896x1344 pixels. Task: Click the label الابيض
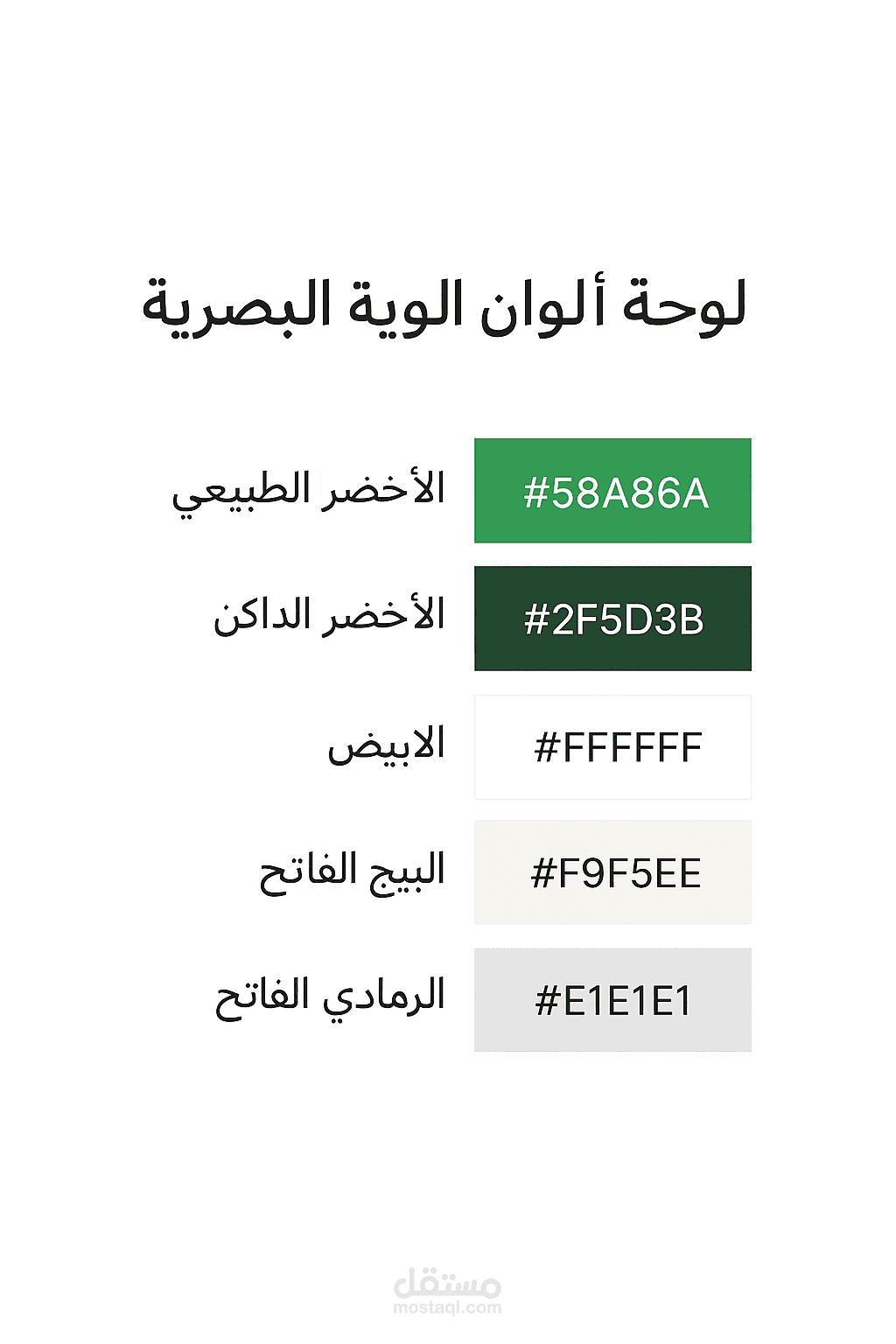[386, 745]
